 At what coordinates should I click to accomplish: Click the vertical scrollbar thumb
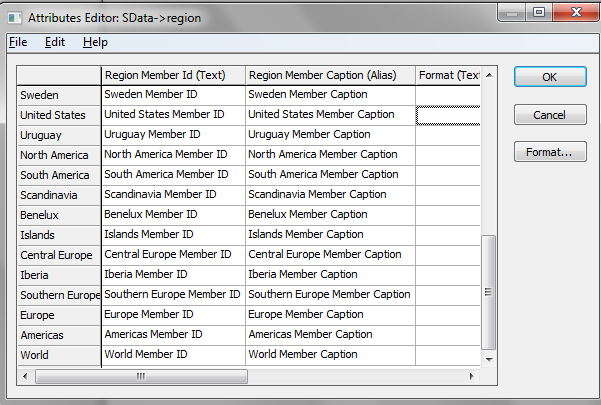489,292
